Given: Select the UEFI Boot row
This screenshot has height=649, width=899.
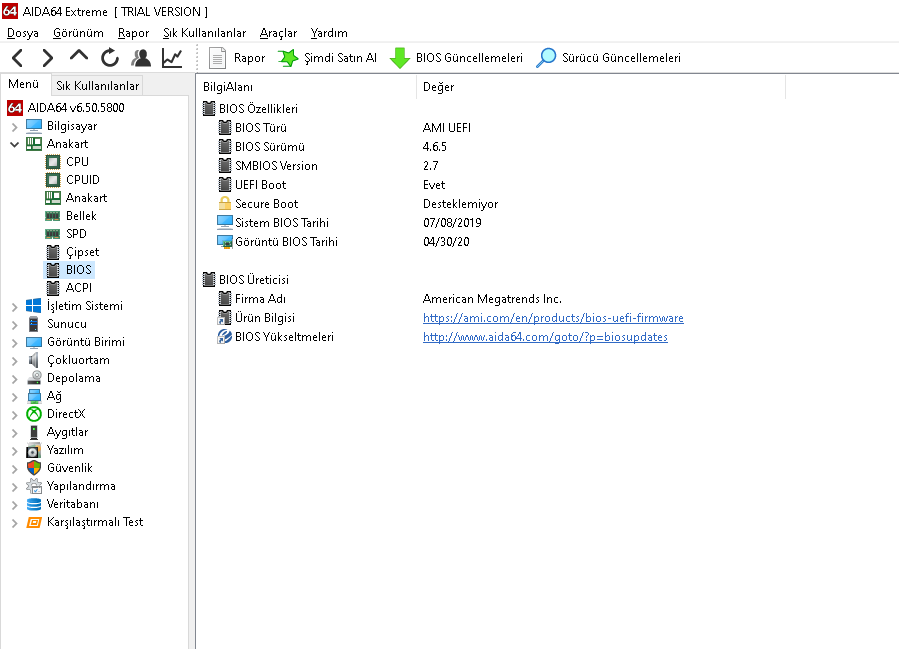Looking at the screenshot, I should pos(493,185).
